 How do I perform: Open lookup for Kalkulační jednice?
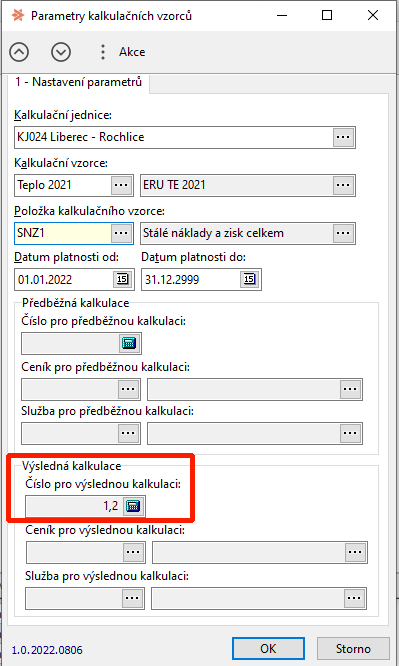[x=343, y=138]
